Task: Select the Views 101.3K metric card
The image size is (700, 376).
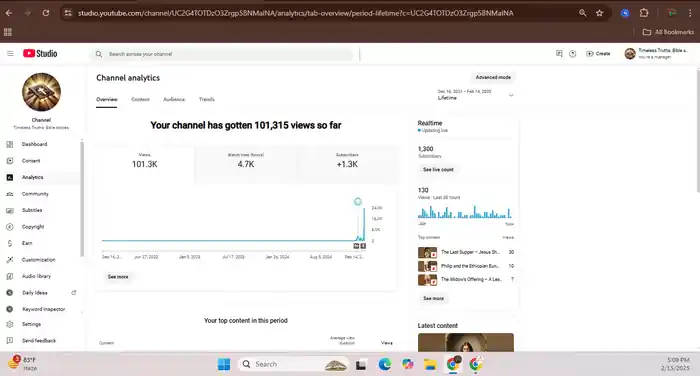Action: [x=144, y=164]
